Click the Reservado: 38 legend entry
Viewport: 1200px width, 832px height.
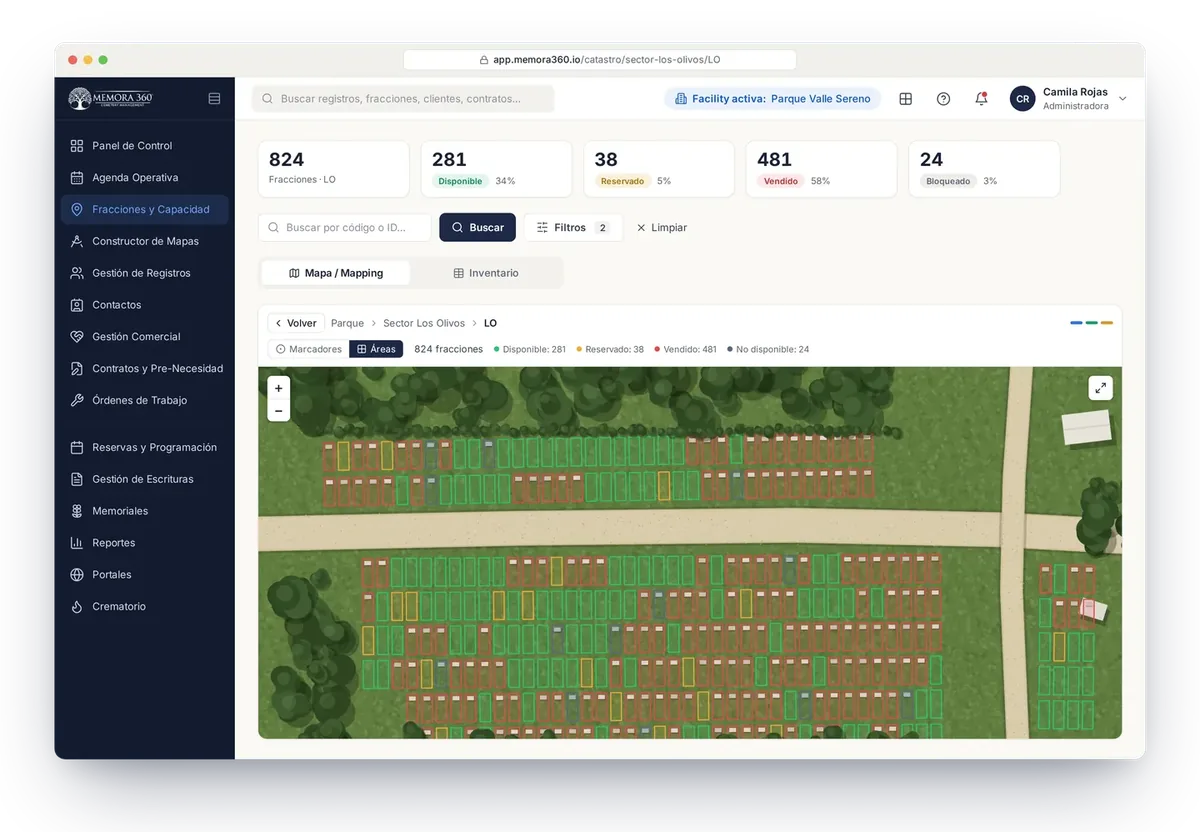coord(610,349)
